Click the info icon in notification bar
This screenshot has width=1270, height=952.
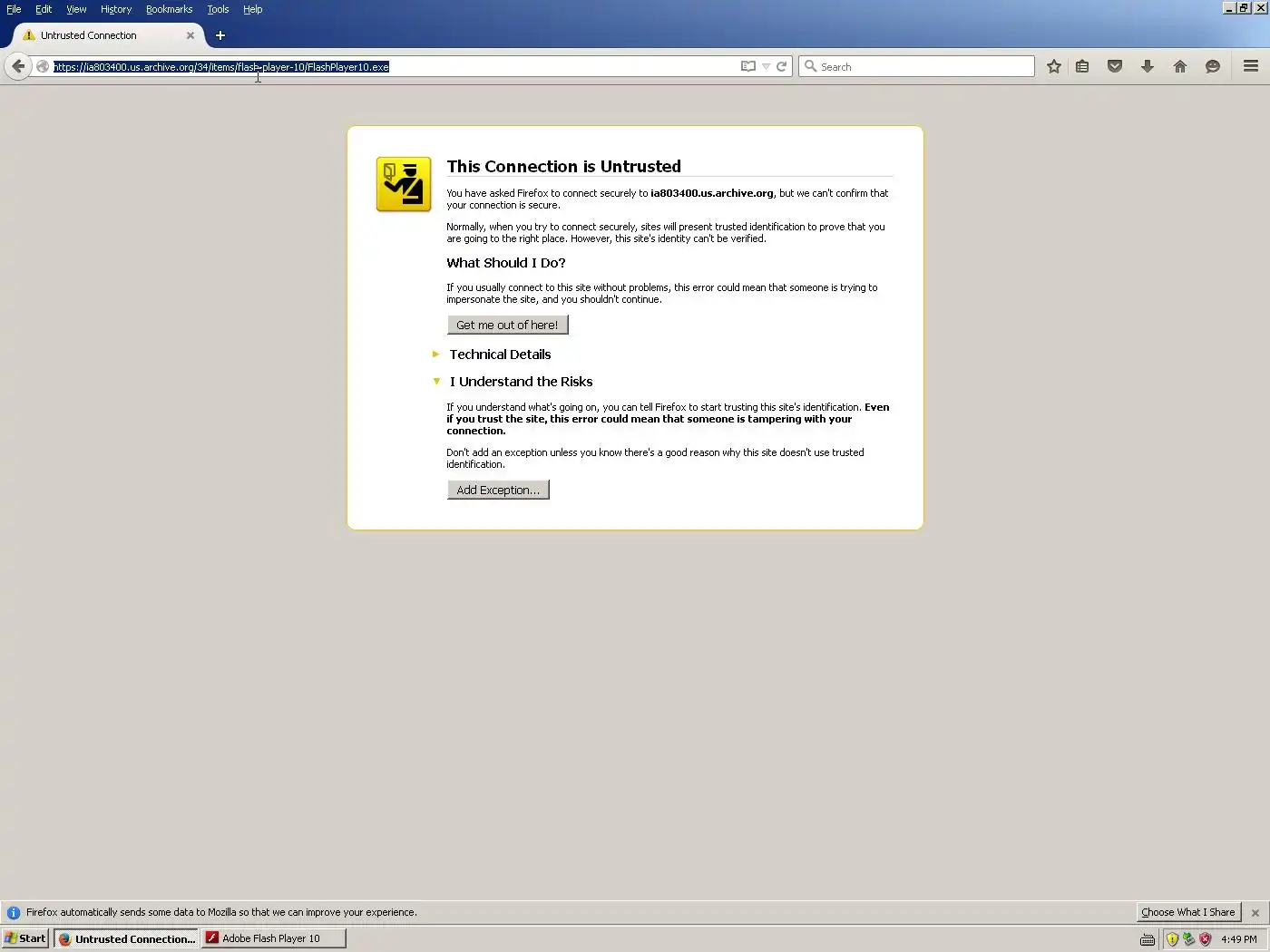point(14,912)
